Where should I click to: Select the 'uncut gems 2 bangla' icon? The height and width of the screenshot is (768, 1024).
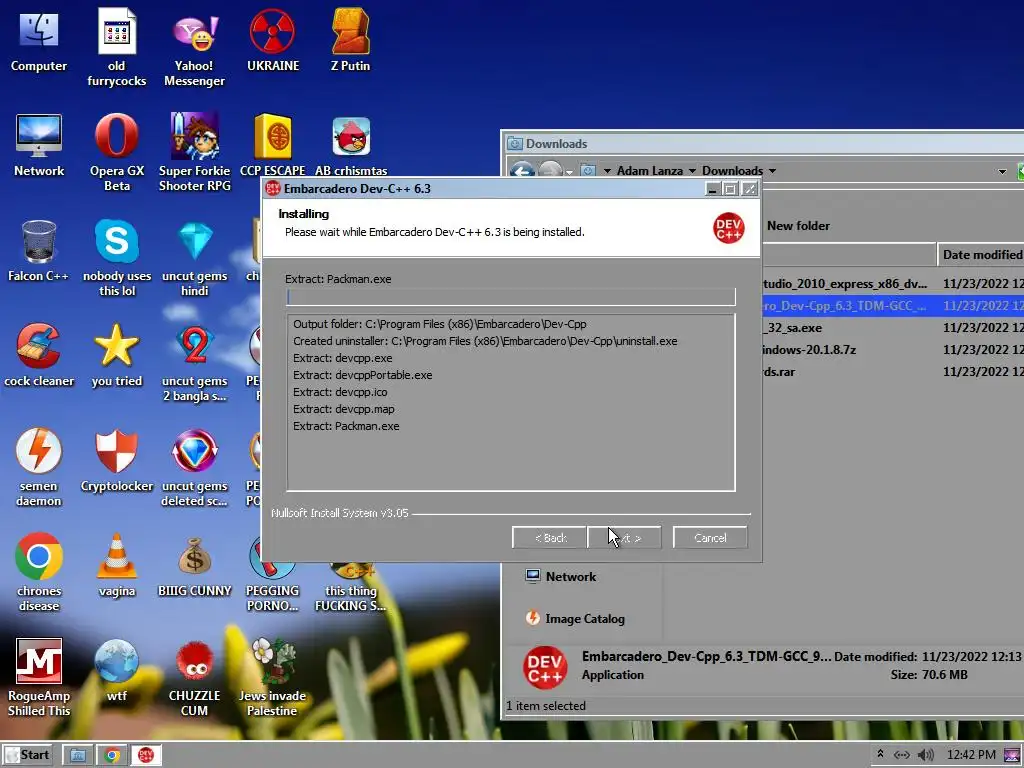point(195,363)
